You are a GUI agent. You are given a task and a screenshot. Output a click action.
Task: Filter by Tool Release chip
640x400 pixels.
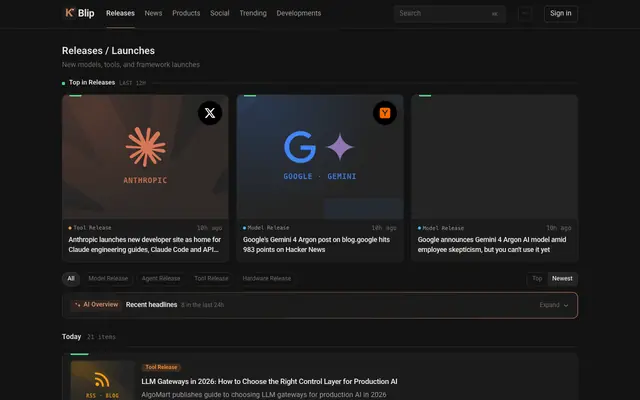pos(211,279)
